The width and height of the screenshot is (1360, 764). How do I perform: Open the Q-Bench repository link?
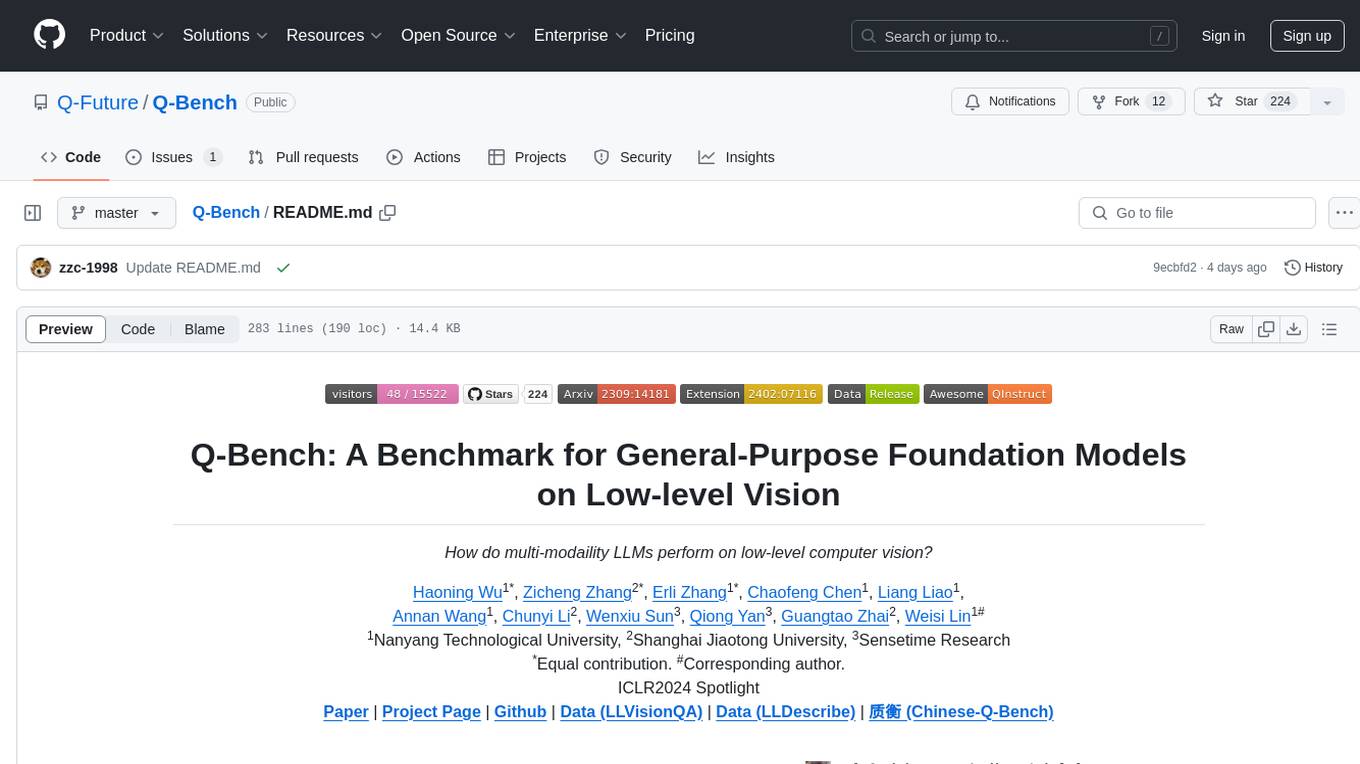coord(194,102)
